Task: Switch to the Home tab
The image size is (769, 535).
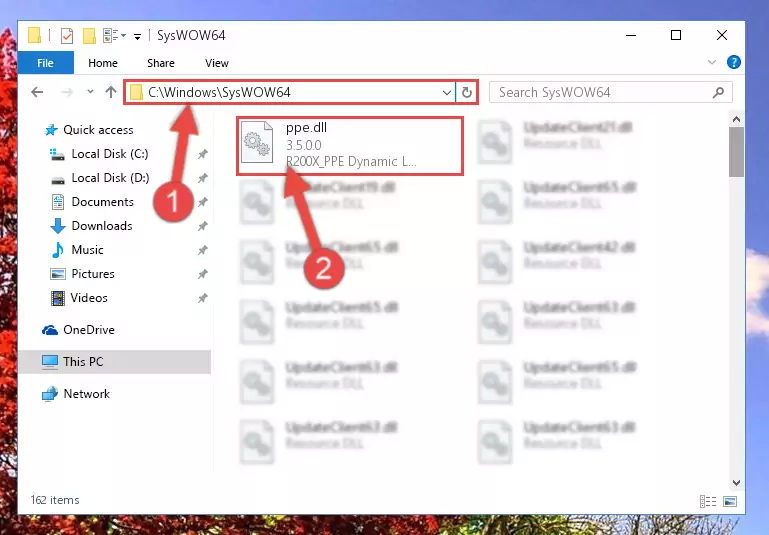Action: click(x=103, y=63)
